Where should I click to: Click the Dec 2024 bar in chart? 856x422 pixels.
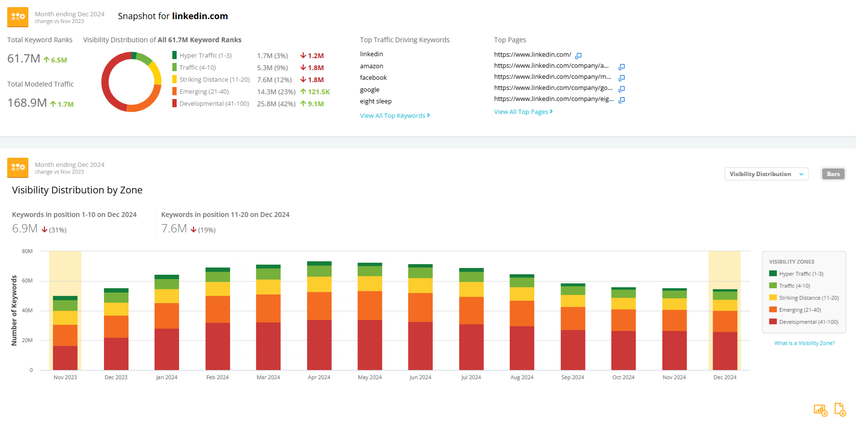725,330
